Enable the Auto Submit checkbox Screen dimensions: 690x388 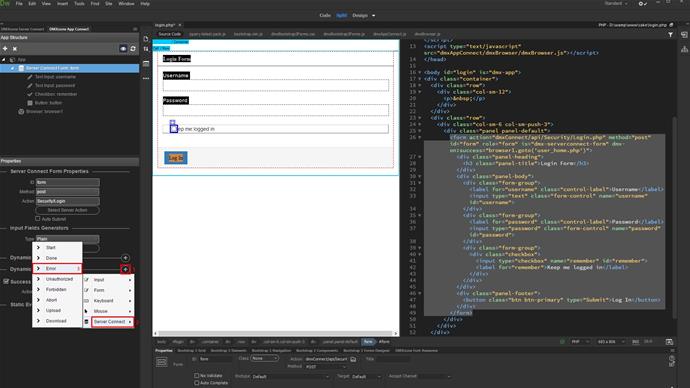[x=37, y=218]
